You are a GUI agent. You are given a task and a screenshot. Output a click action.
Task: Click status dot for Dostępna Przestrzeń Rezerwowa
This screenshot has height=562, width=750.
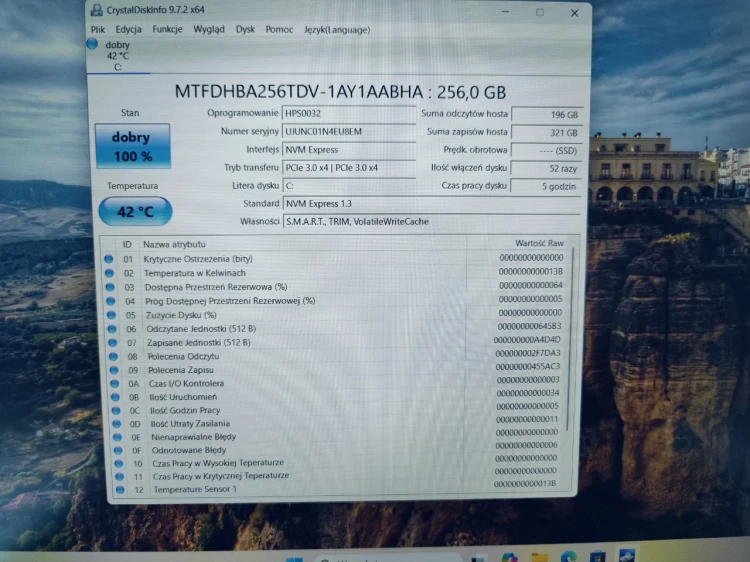110,287
